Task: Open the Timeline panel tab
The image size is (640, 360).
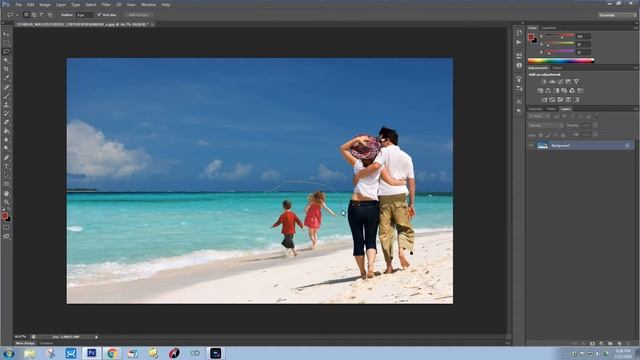Action: coord(46,343)
